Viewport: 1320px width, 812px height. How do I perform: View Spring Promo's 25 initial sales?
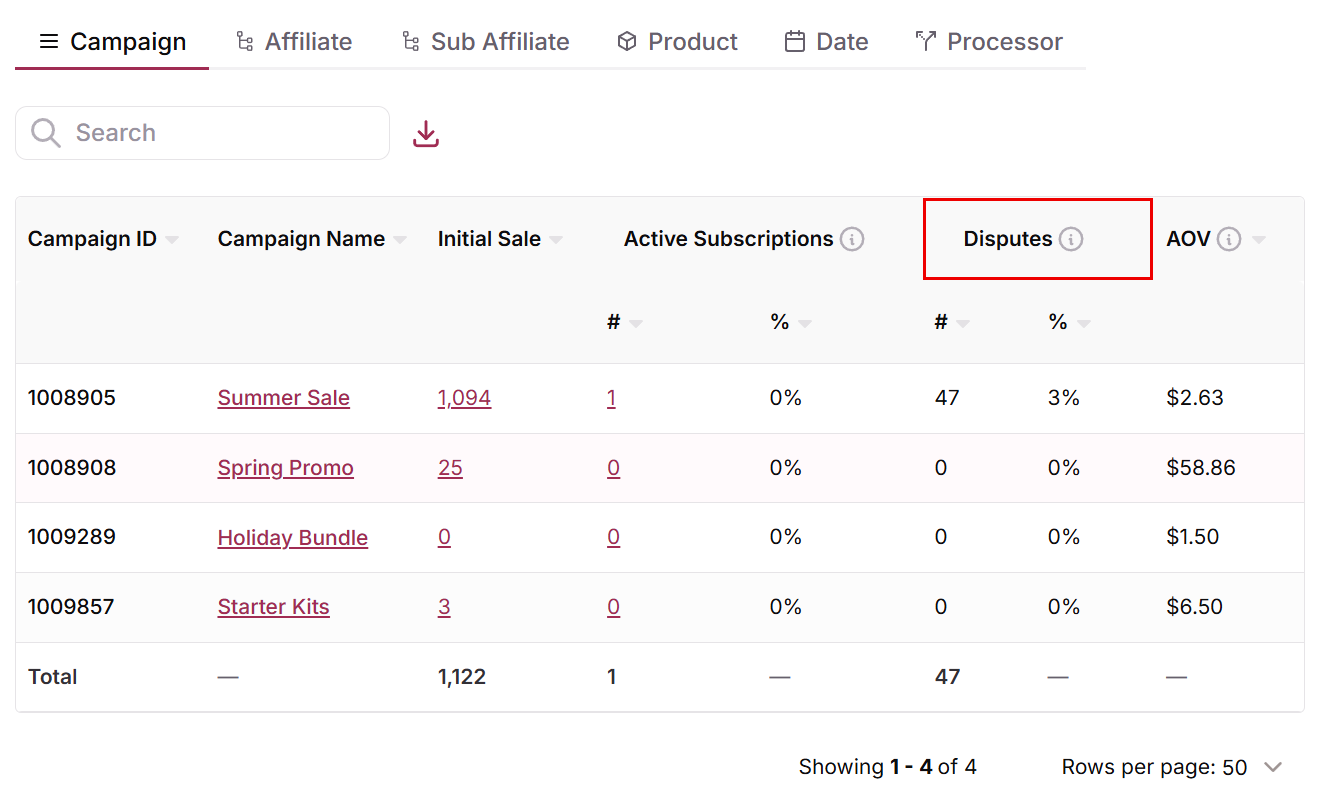[450, 468]
